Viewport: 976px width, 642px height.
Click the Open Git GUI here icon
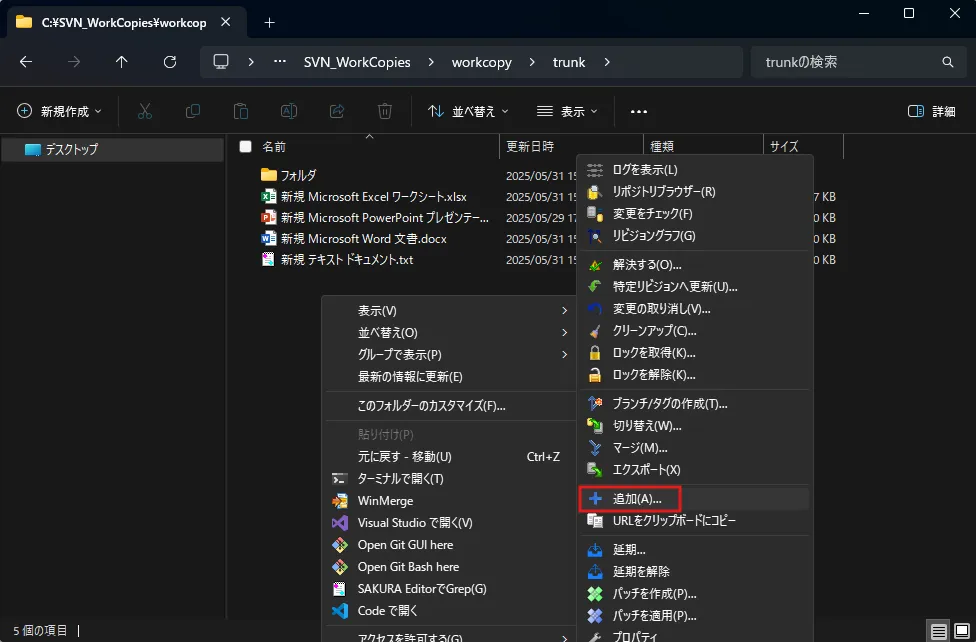pos(340,545)
